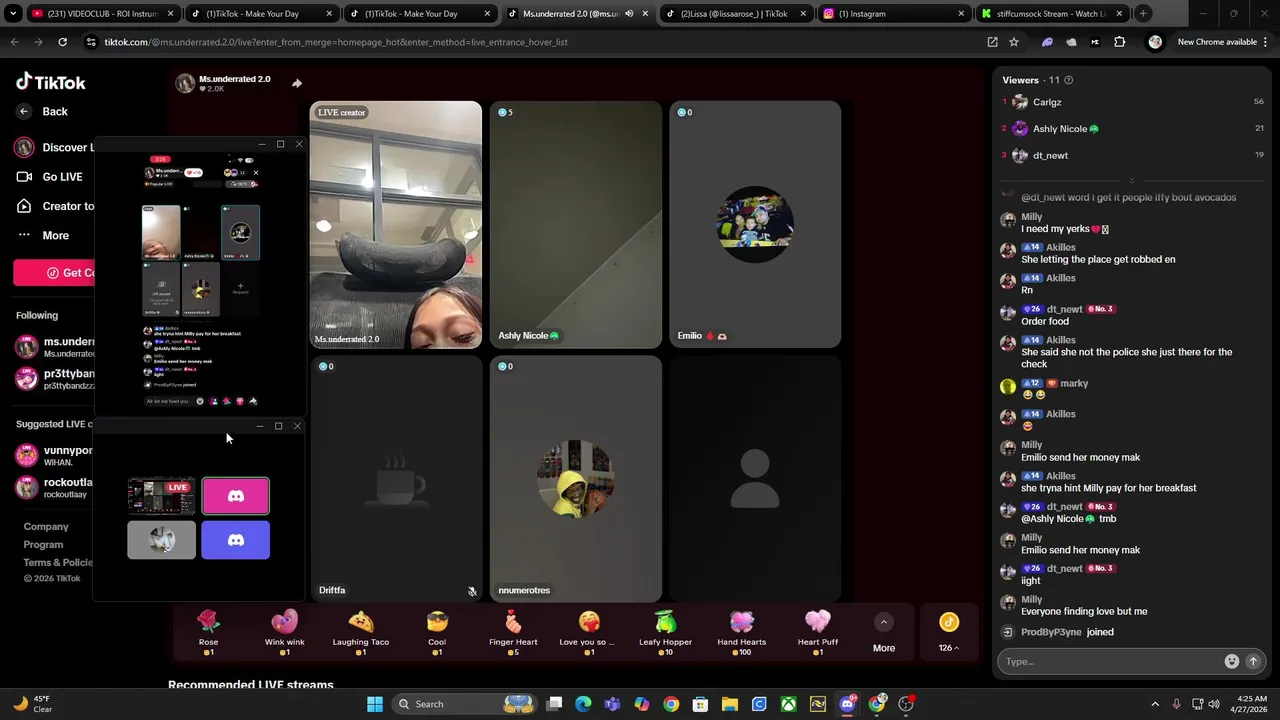Click the chat Type input field

1110,661
